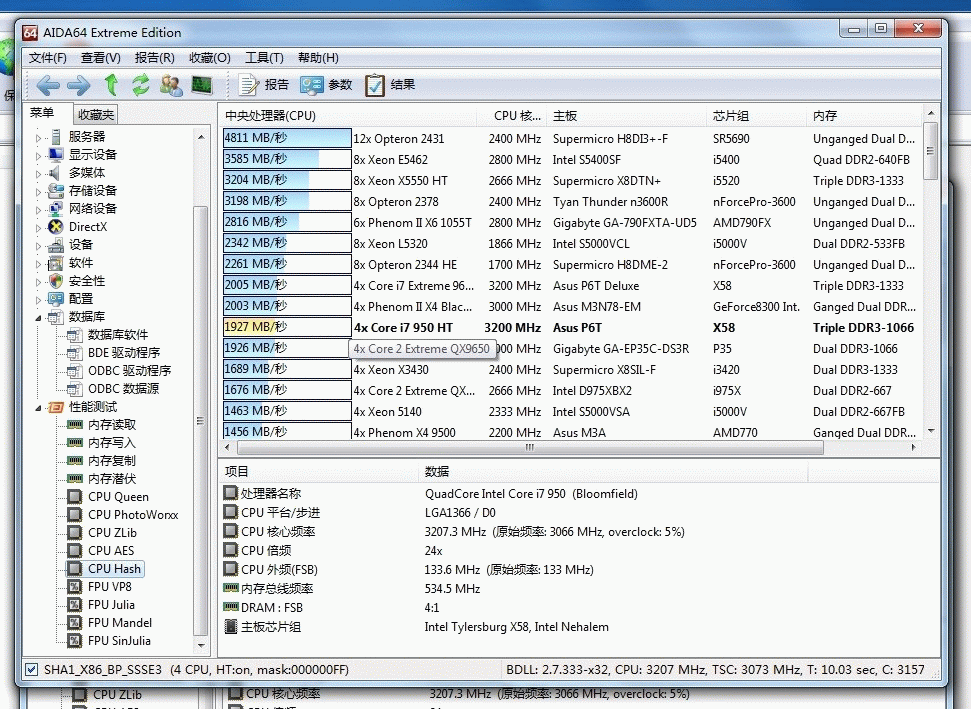The height and width of the screenshot is (709, 971).
Task: Click the 主板 column header
Action: point(565,116)
